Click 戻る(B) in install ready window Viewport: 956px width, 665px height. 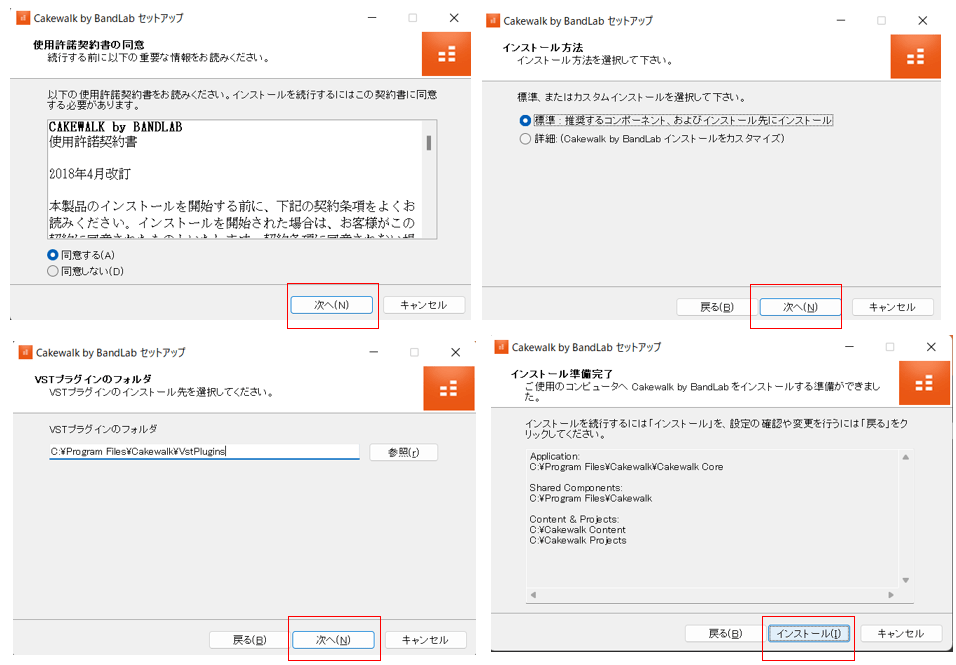click(725, 634)
